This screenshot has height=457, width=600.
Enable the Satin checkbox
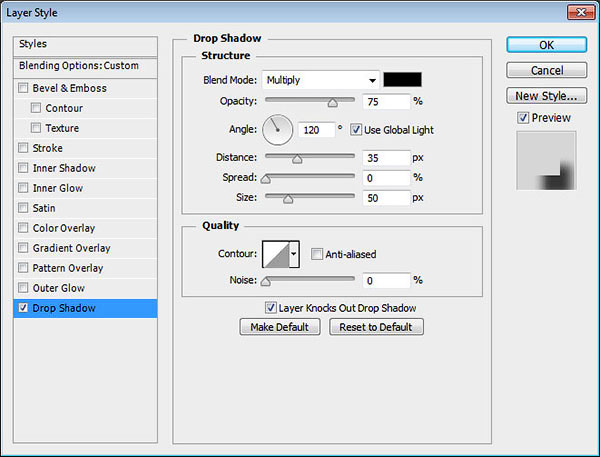point(23,208)
